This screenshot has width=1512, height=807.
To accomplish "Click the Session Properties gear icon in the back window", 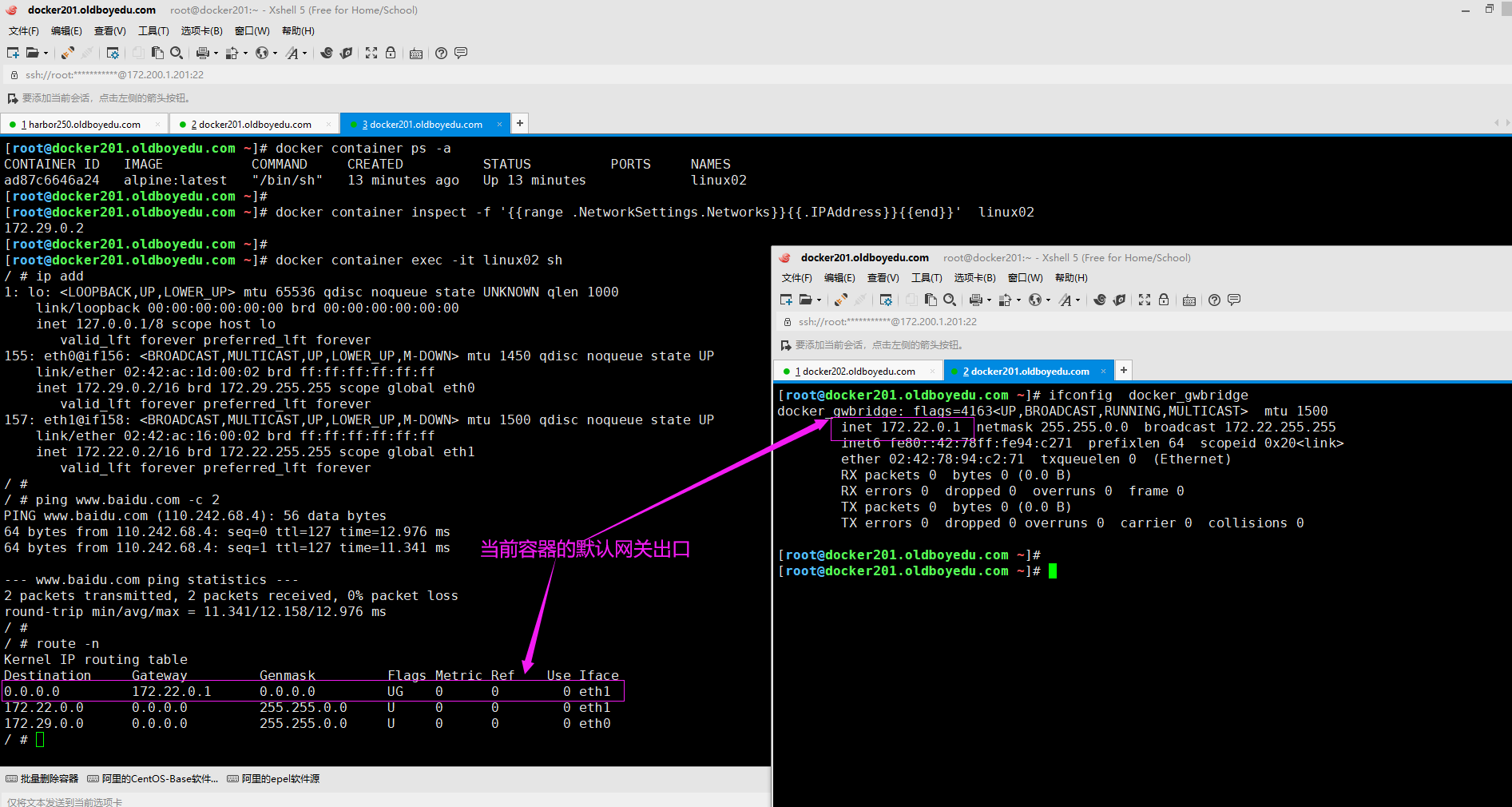I will pos(113,53).
